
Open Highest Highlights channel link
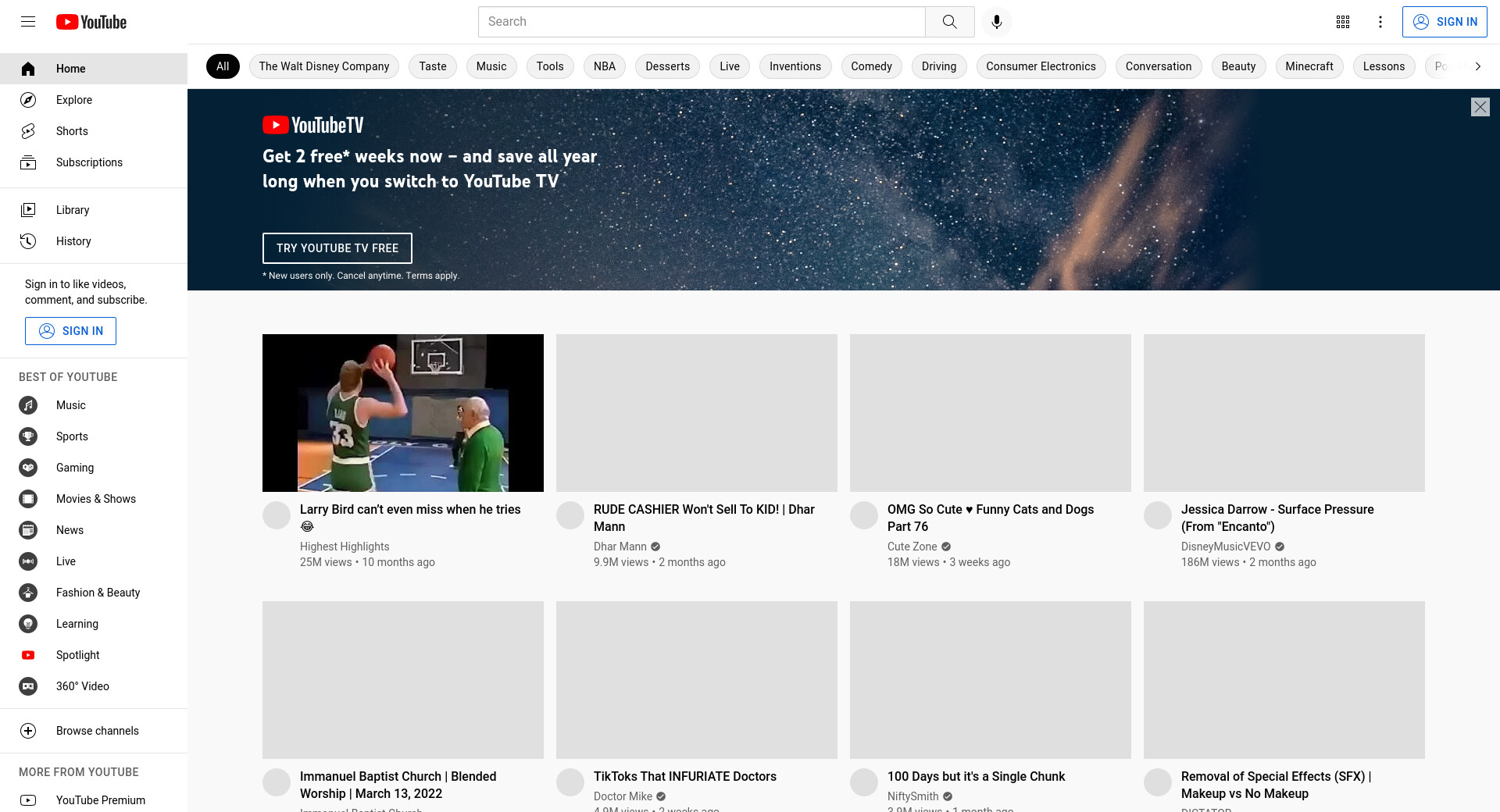[x=345, y=547]
